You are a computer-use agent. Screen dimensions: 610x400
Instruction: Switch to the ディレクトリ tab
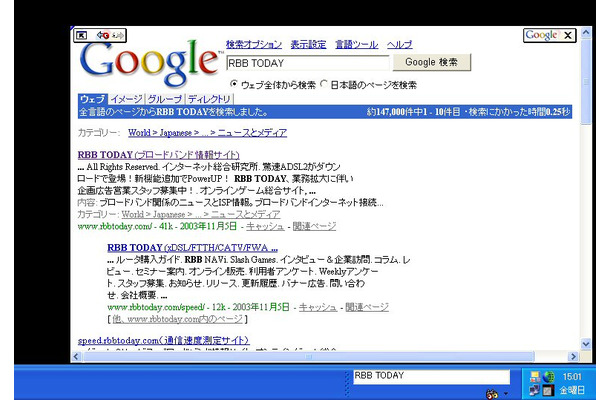pos(209,99)
